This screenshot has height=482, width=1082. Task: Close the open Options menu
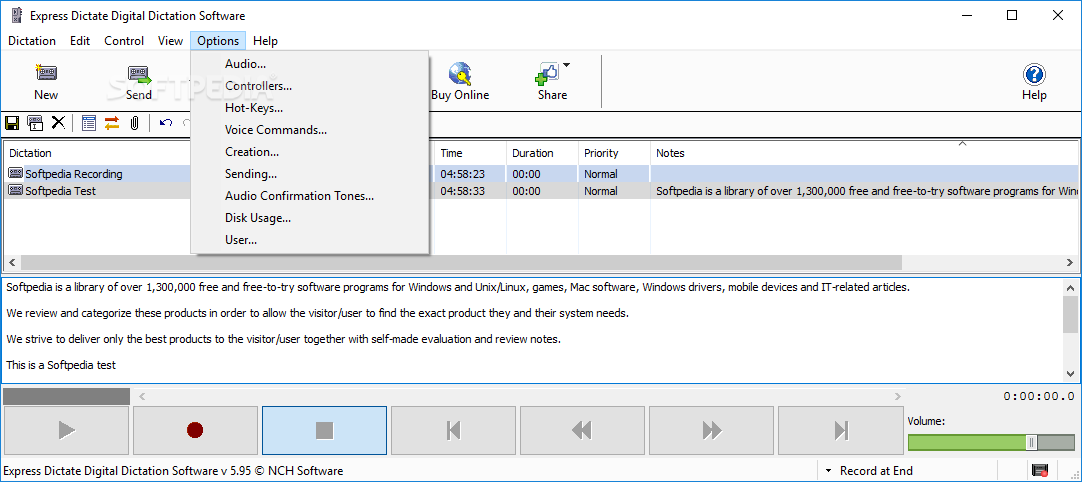(218, 41)
